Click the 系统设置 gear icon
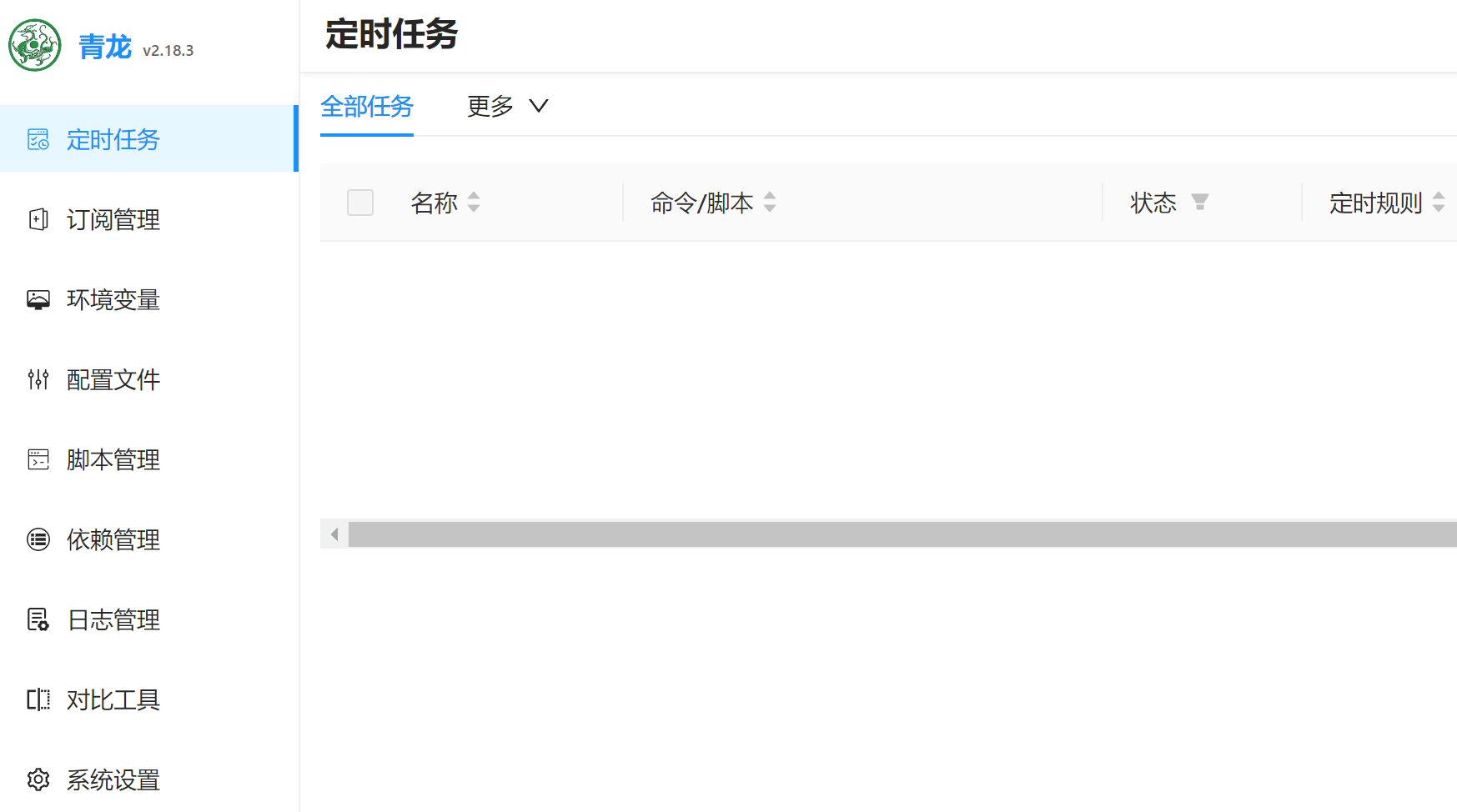This screenshot has width=1457, height=812. click(38, 779)
